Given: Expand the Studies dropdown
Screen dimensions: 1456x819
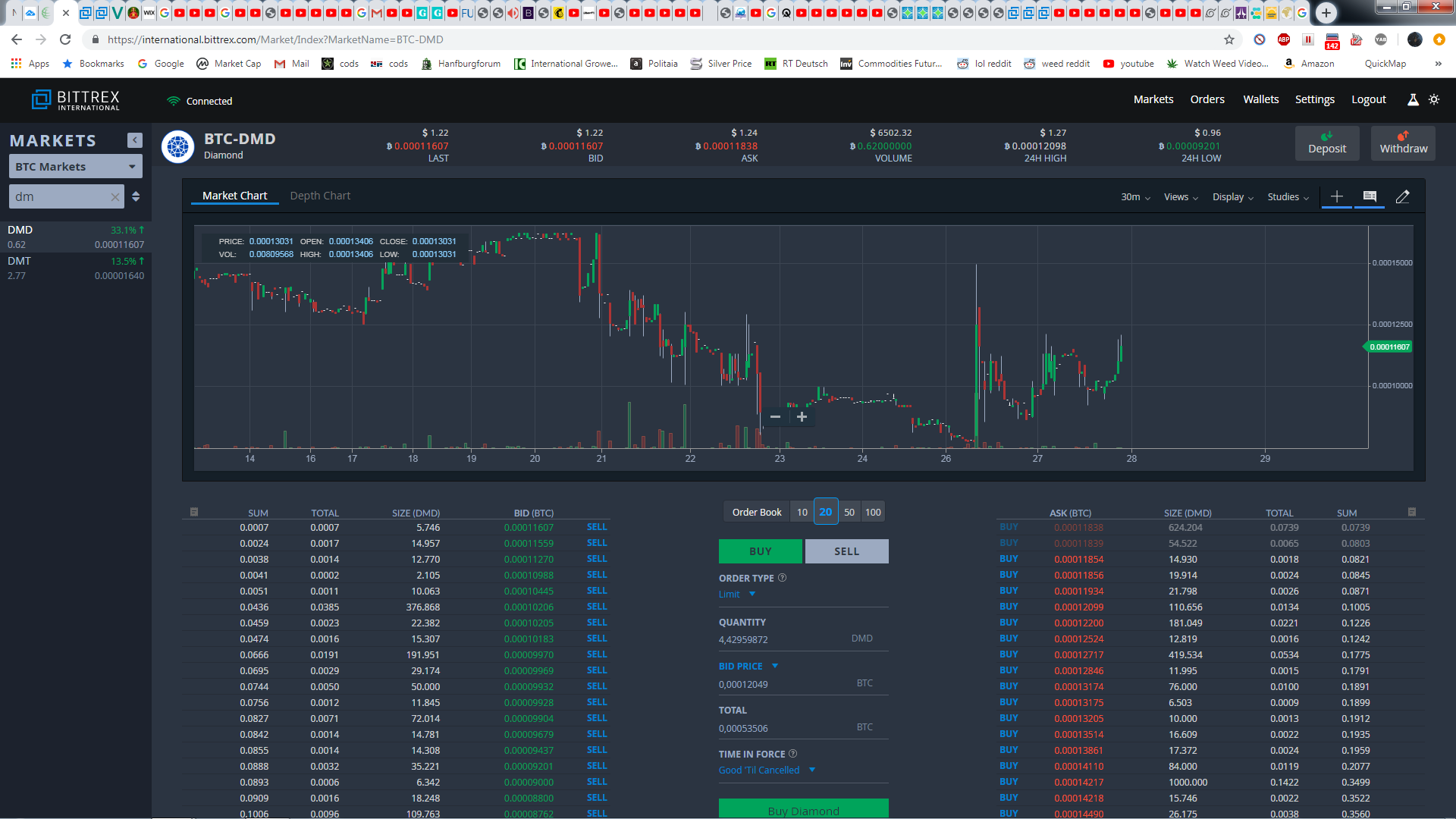Looking at the screenshot, I should (1288, 197).
